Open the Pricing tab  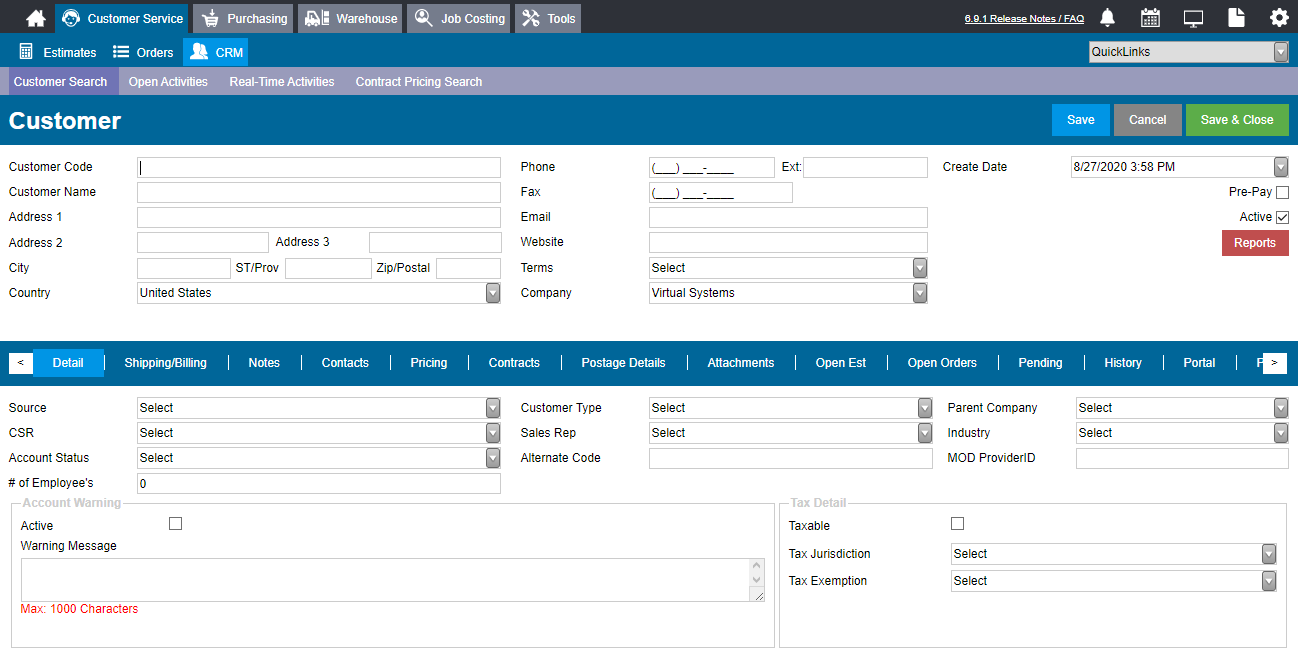[429, 363]
